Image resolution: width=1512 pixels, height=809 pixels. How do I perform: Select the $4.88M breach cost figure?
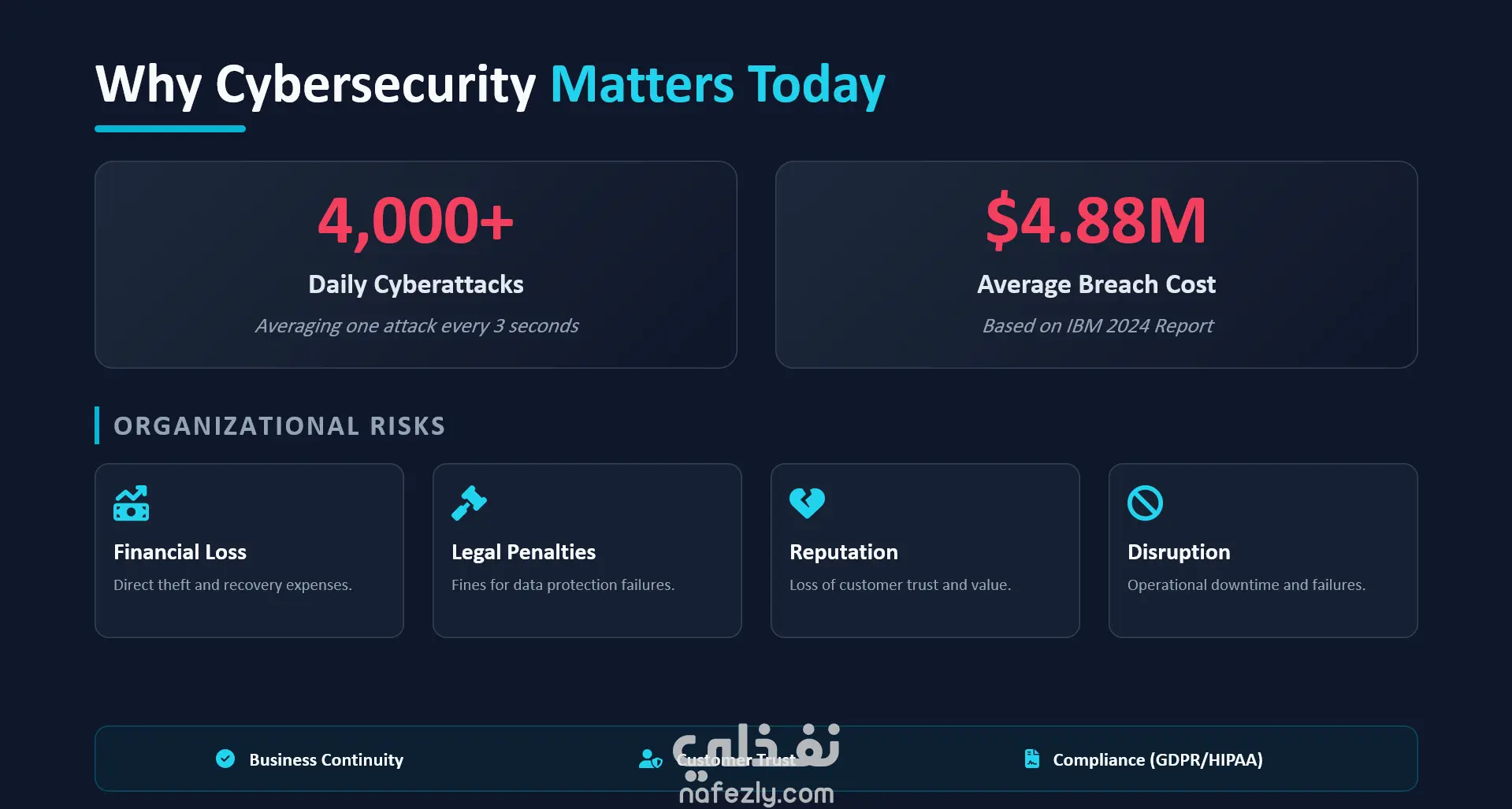click(x=1095, y=221)
